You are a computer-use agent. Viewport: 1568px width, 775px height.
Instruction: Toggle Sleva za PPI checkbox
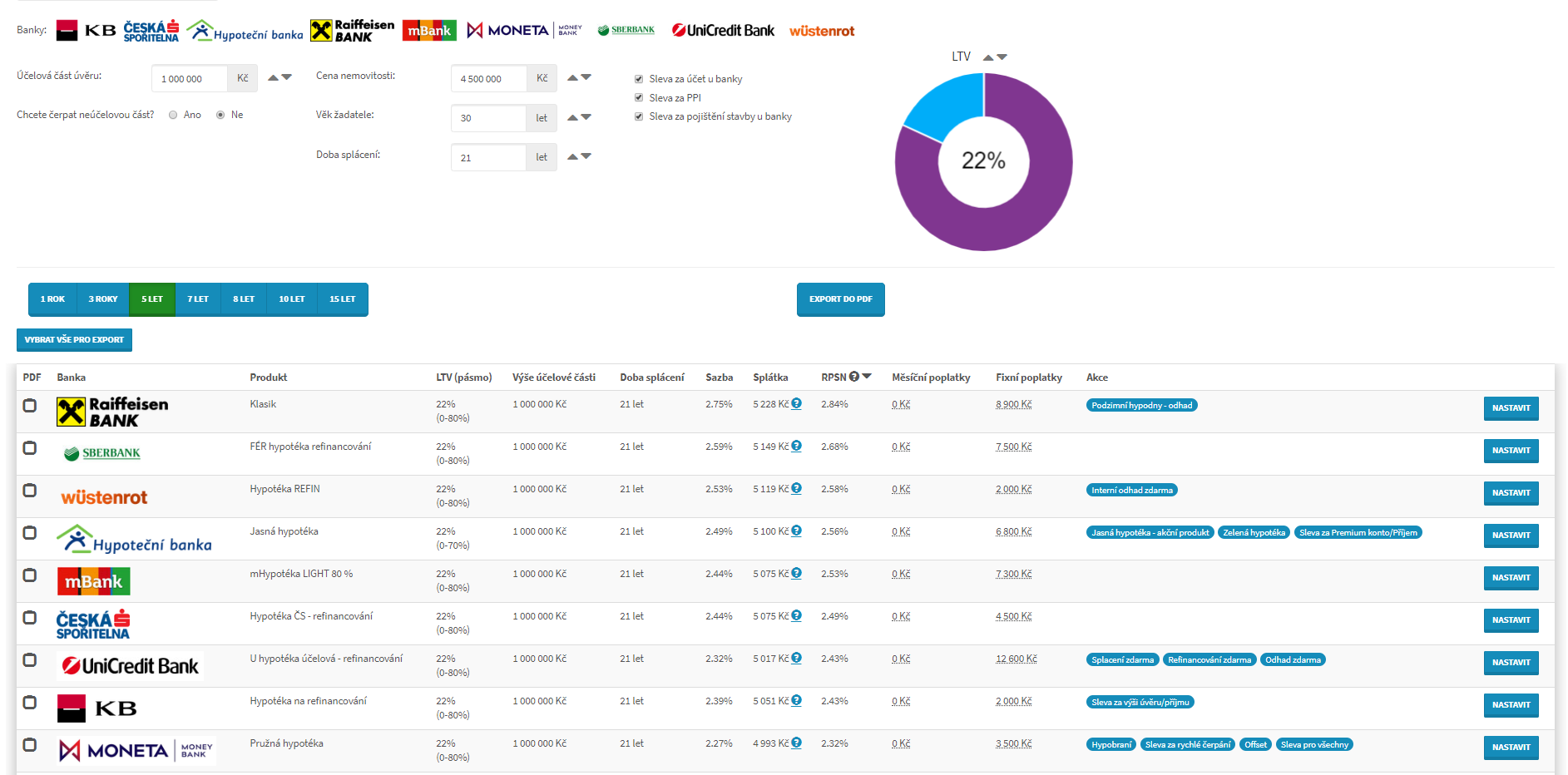[639, 97]
